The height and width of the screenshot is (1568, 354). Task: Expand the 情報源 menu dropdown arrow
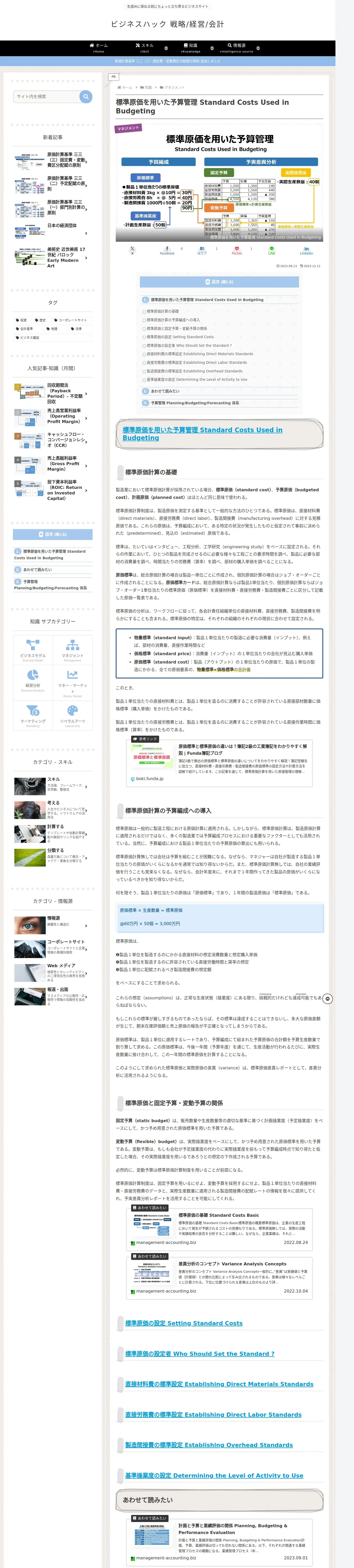pos(258,48)
